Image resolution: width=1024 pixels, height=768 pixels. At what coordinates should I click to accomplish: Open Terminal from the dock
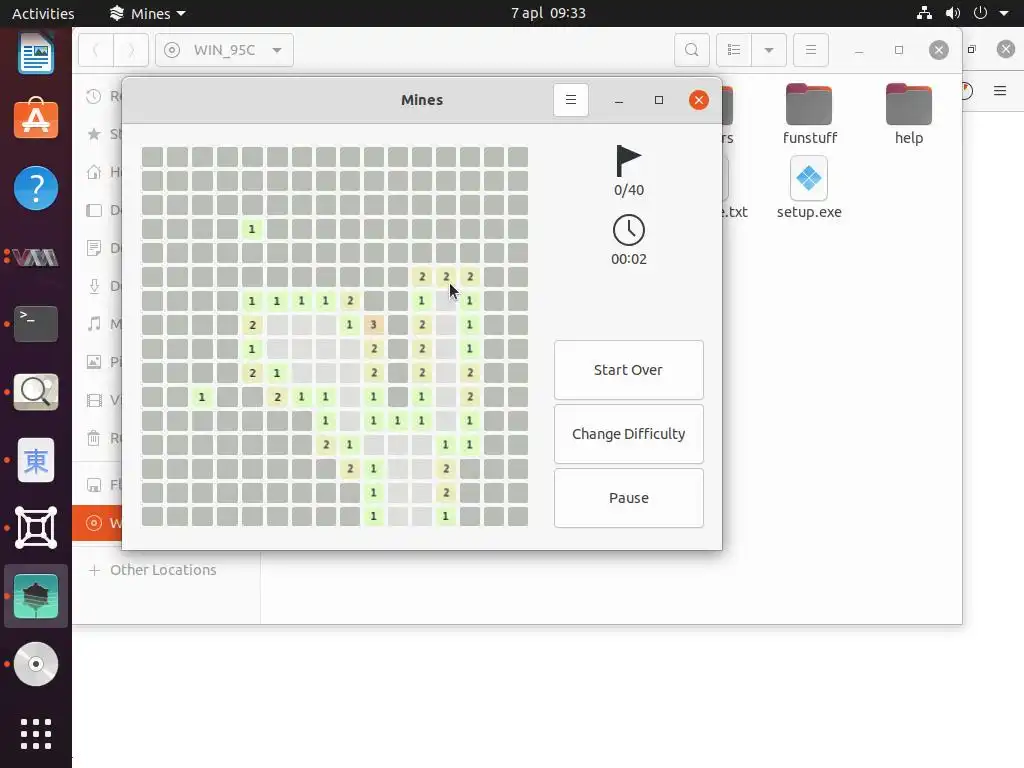36,324
